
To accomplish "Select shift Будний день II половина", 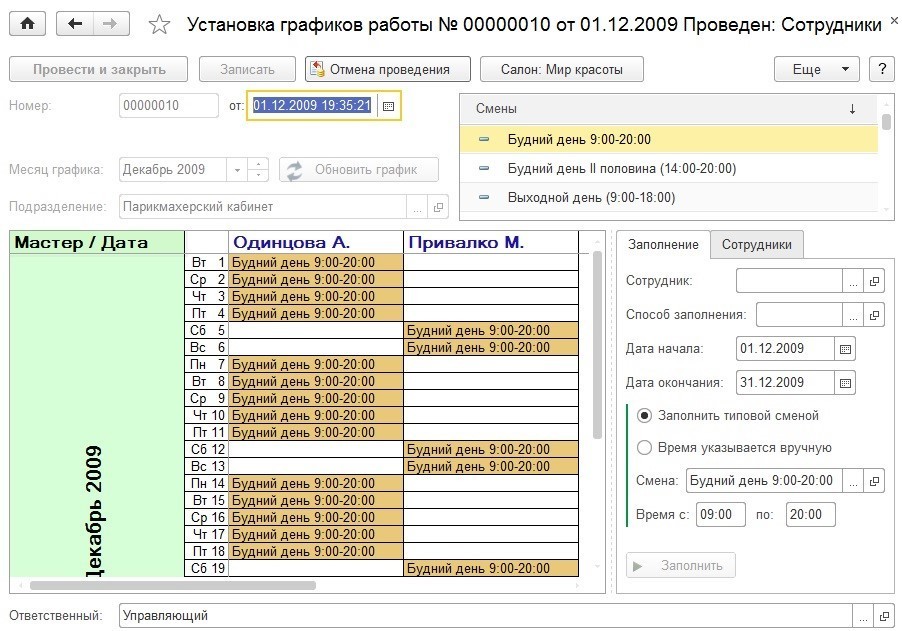I will click(x=669, y=169).
